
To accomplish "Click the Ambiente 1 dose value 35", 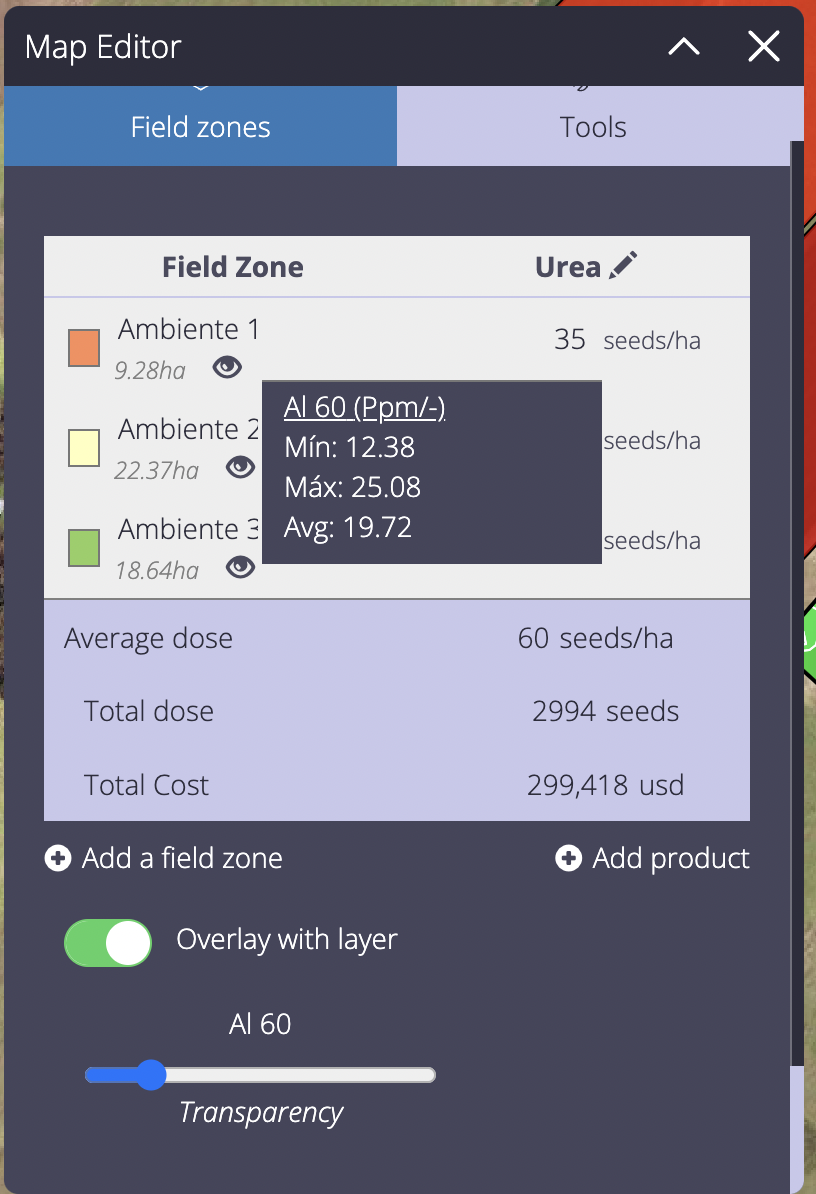I will coord(569,340).
